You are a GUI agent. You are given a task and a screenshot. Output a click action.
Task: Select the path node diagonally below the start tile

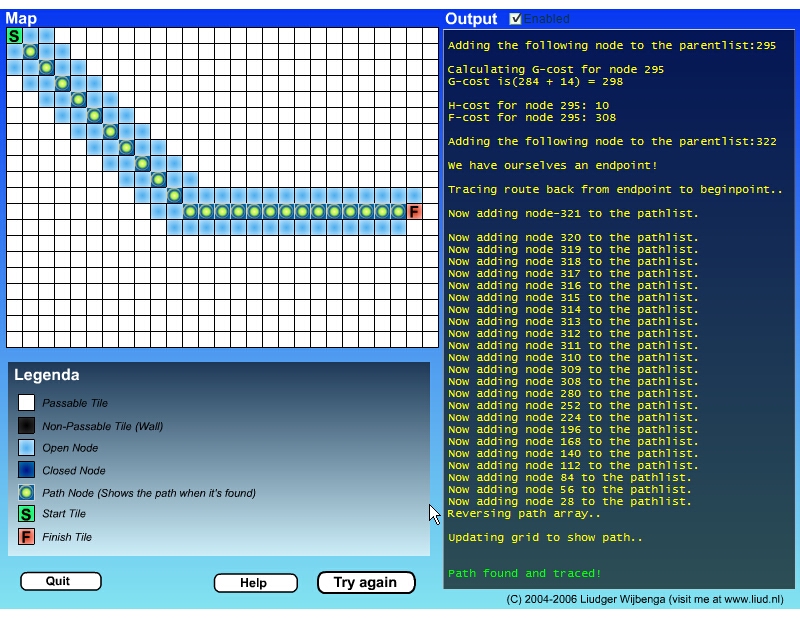pyautogui.click(x=30, y=52)
